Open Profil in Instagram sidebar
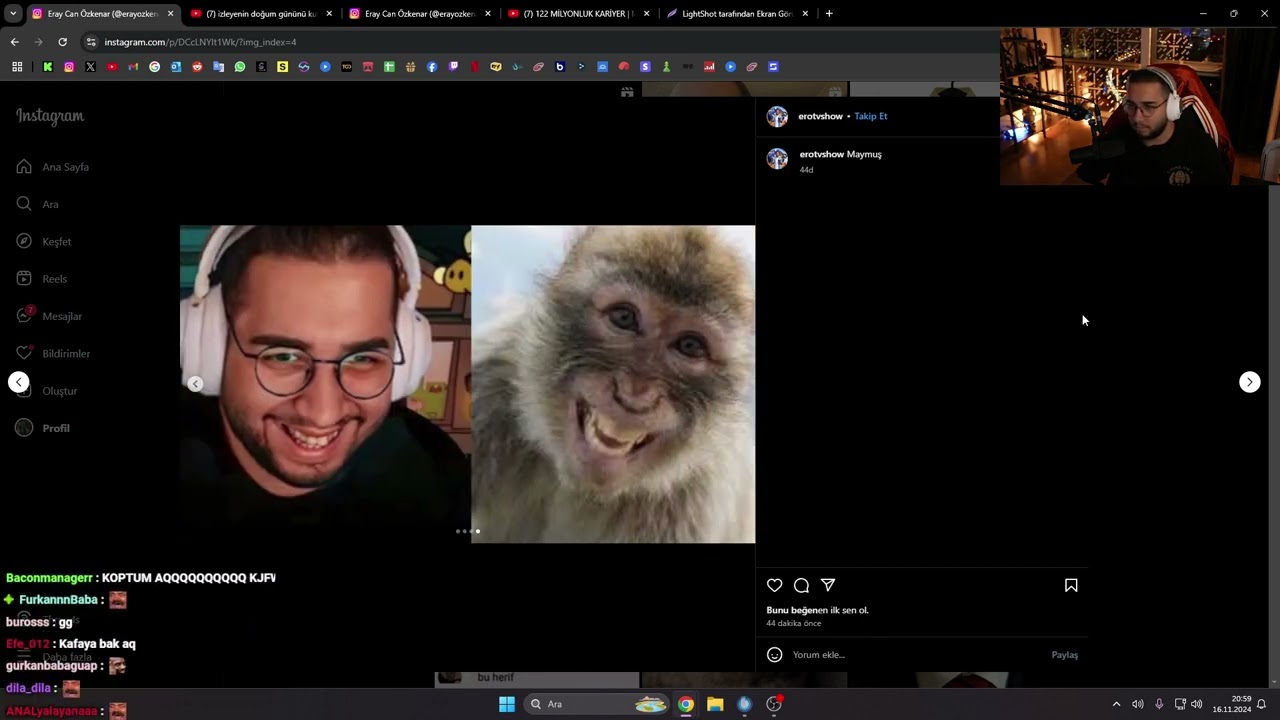 43,428
